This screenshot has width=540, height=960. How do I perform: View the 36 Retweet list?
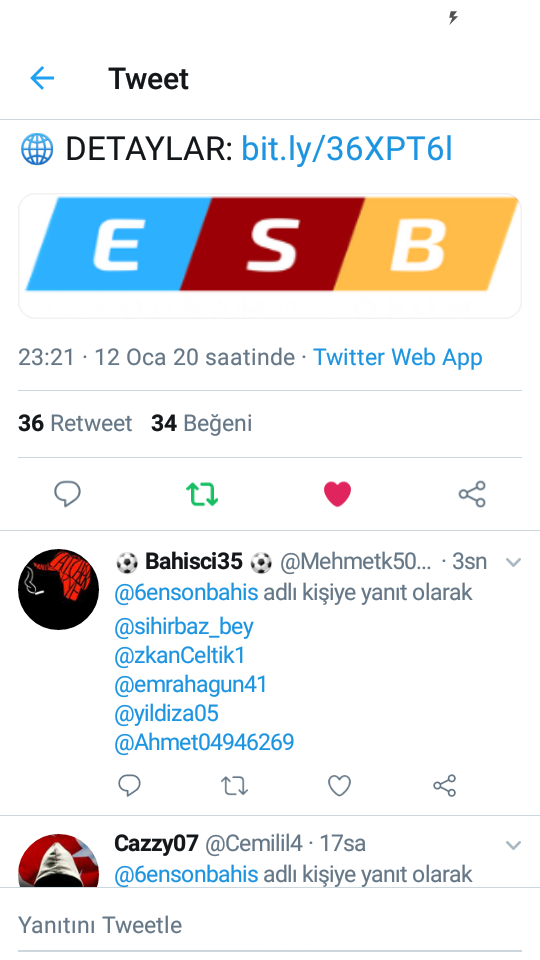75,423
